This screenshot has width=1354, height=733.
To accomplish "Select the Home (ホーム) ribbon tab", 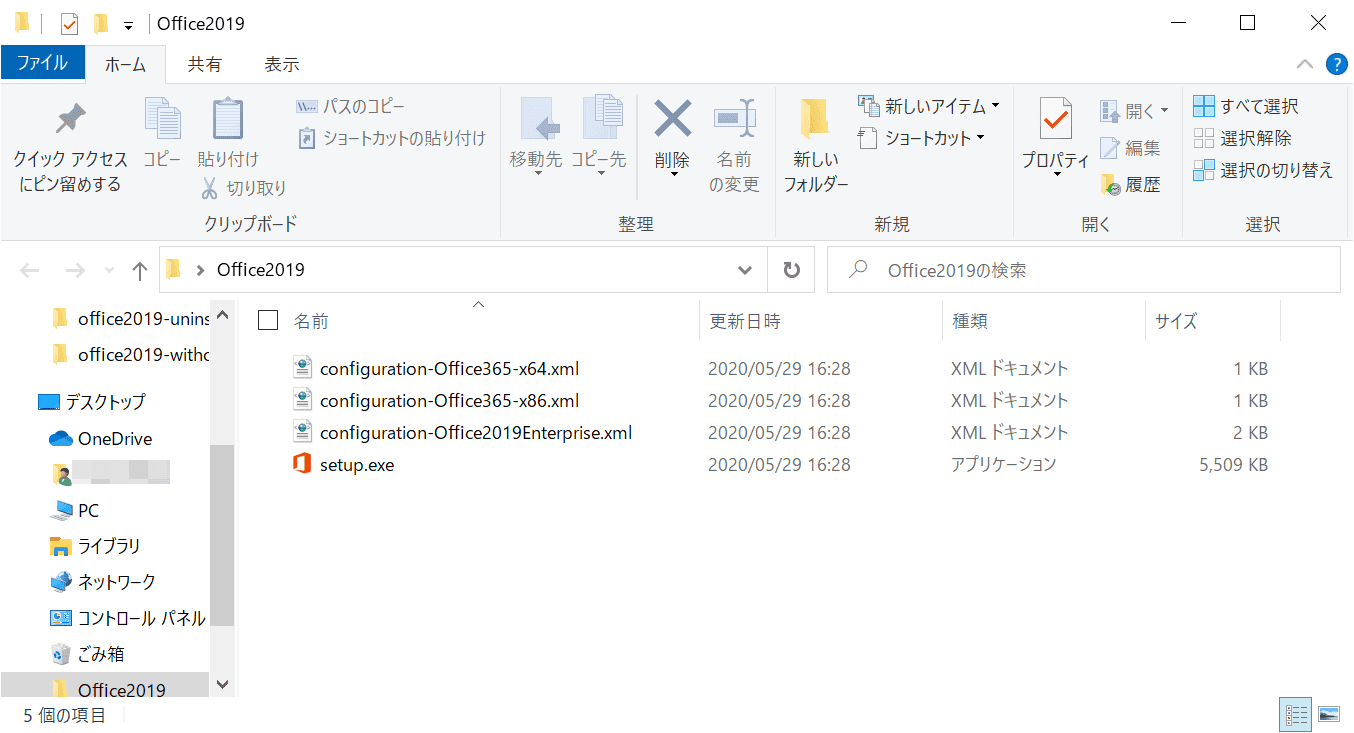I will coord(126,64).
